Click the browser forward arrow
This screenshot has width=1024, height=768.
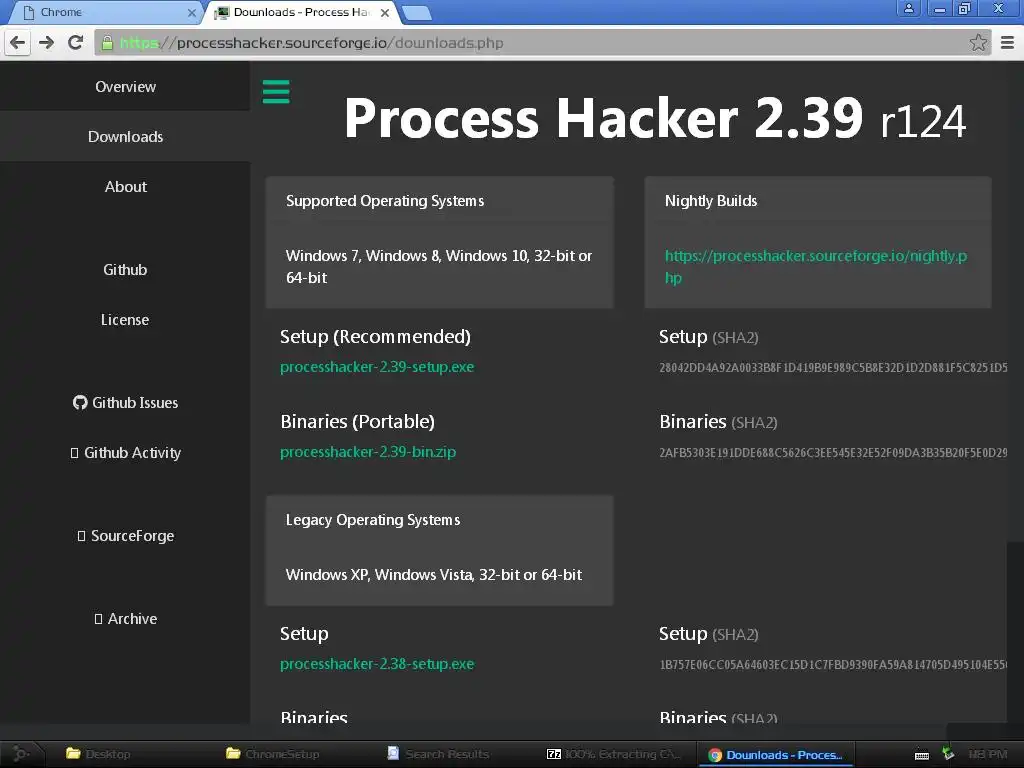pos(46,43)
